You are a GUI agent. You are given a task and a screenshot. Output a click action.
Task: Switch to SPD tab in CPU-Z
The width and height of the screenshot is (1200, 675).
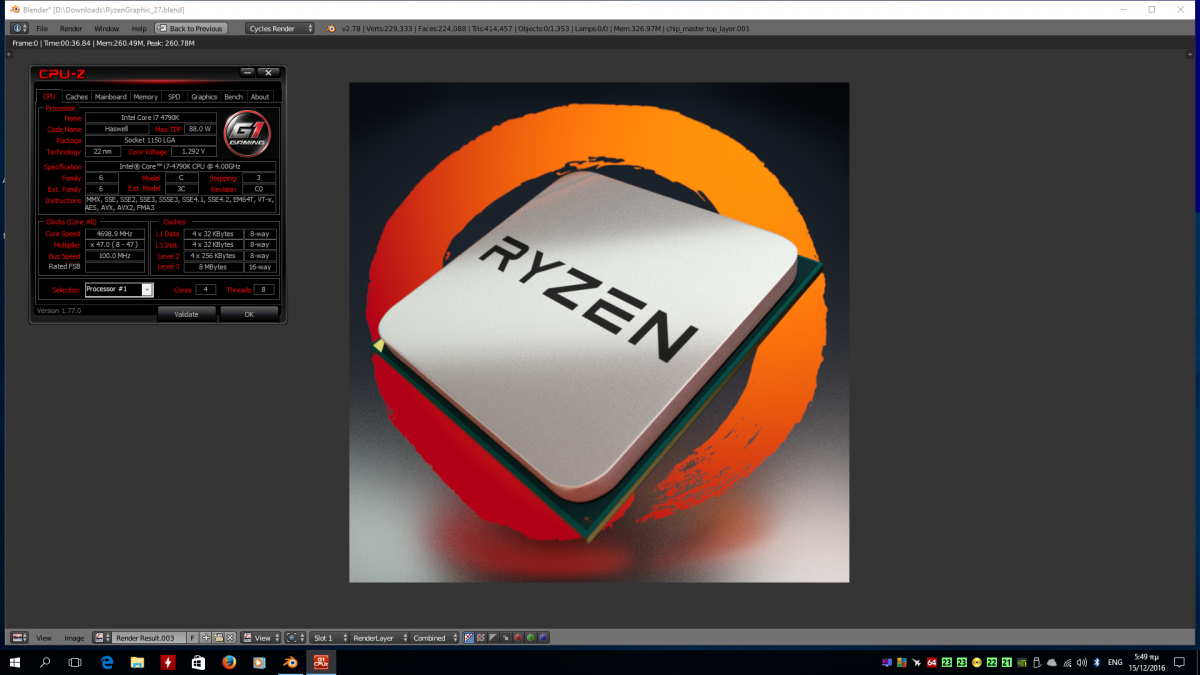click(x=174, y=97)
